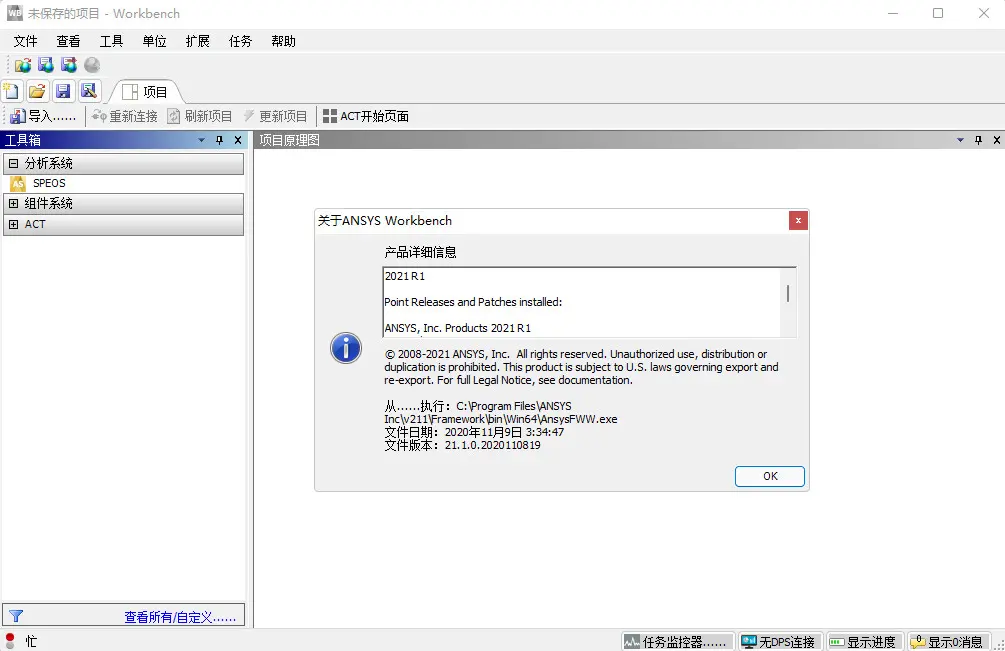Close the 项目原理图 schematic panel
This screenshot has height=651, width=1005.
pos(997,140)
